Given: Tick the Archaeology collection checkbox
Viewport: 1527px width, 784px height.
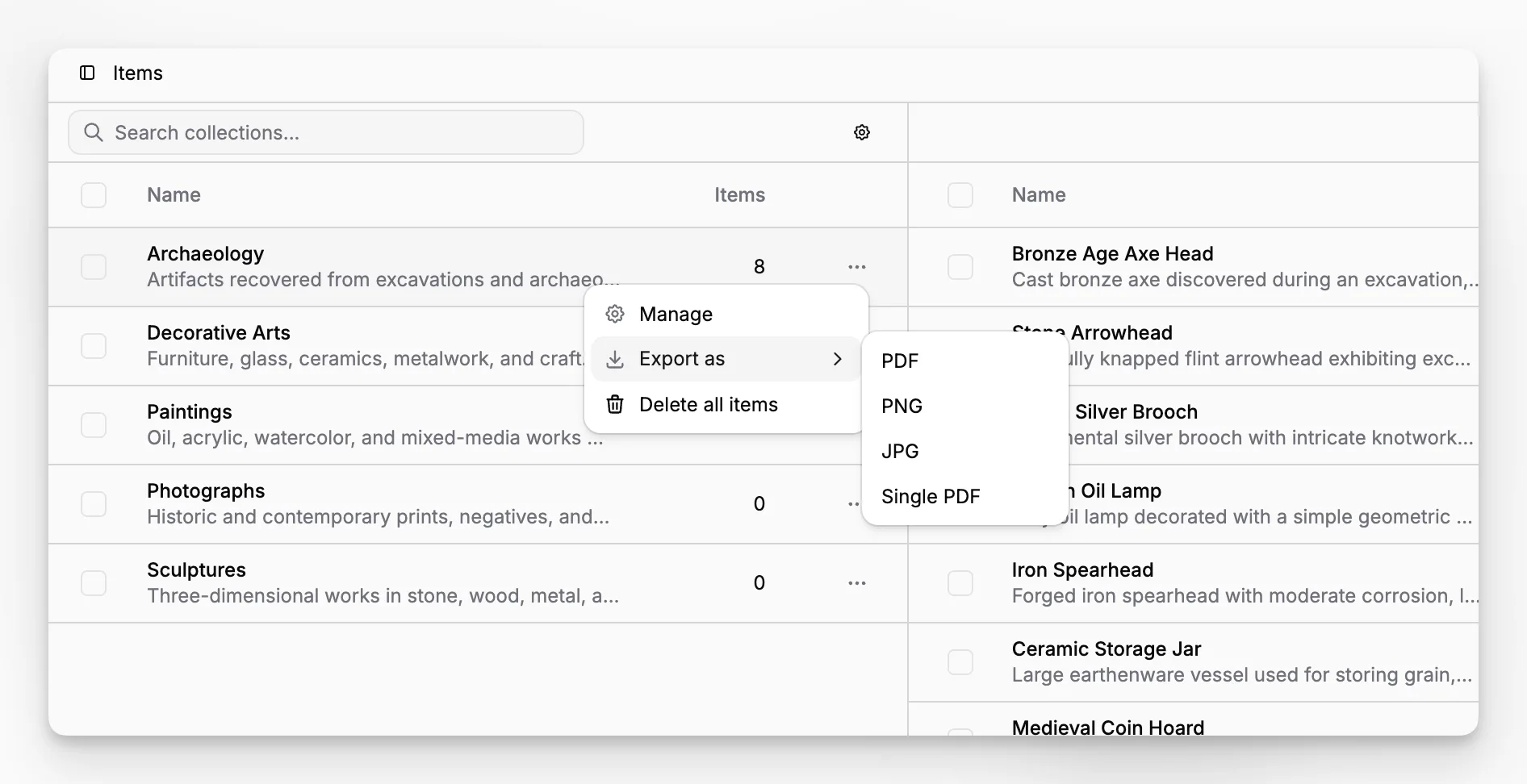Looking at the screenshot, I should coord(94,267).
